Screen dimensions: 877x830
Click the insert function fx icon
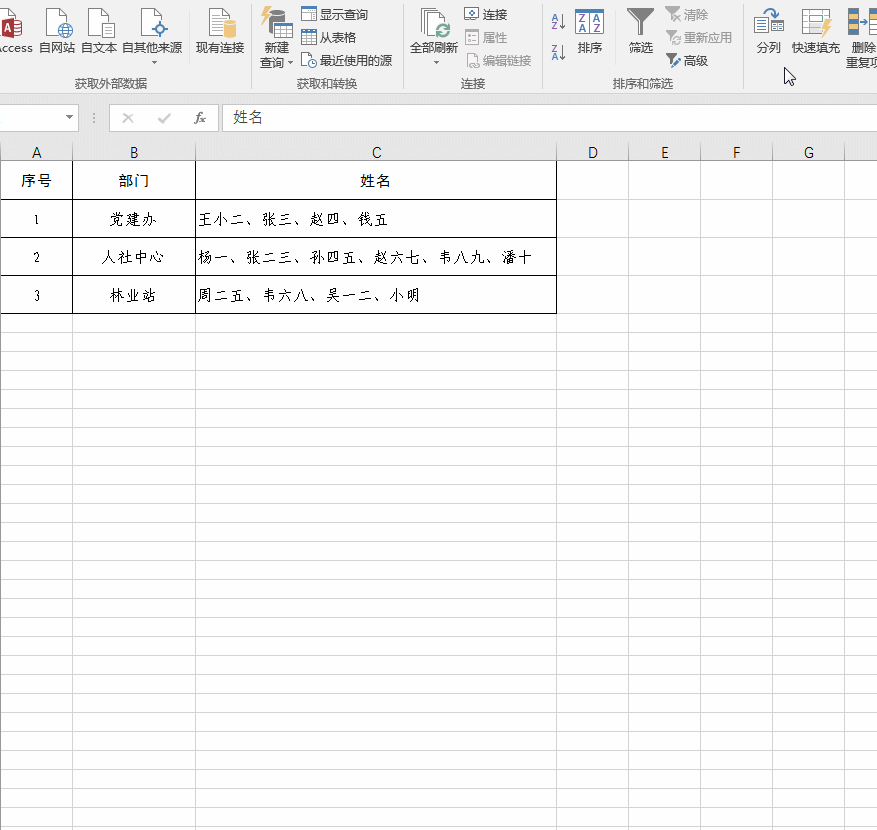click(x=200, y=118)
